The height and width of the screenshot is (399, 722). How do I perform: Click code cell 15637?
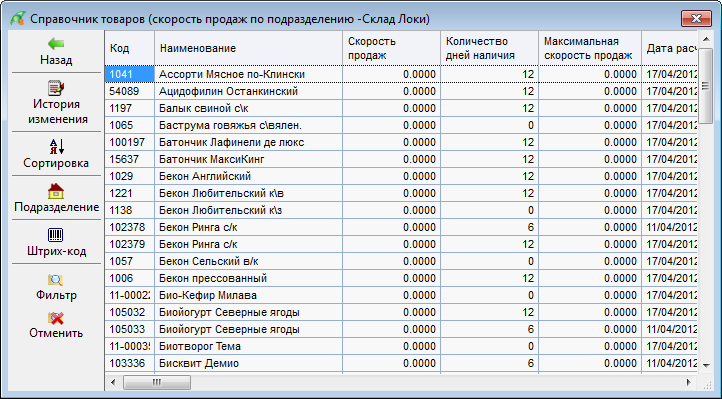[130, 159]
